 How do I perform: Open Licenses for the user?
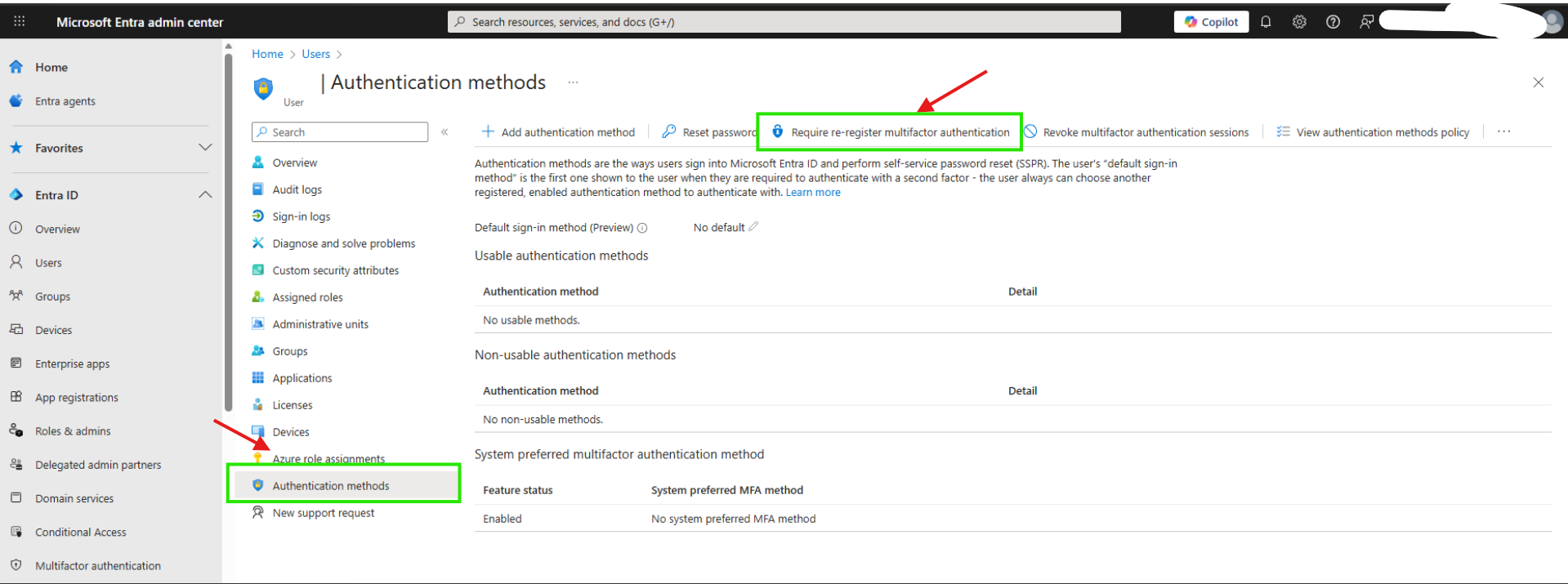(293, 405)
